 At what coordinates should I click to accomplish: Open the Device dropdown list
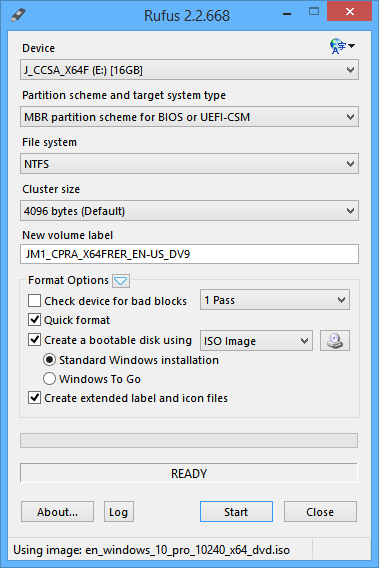[190, 70]
